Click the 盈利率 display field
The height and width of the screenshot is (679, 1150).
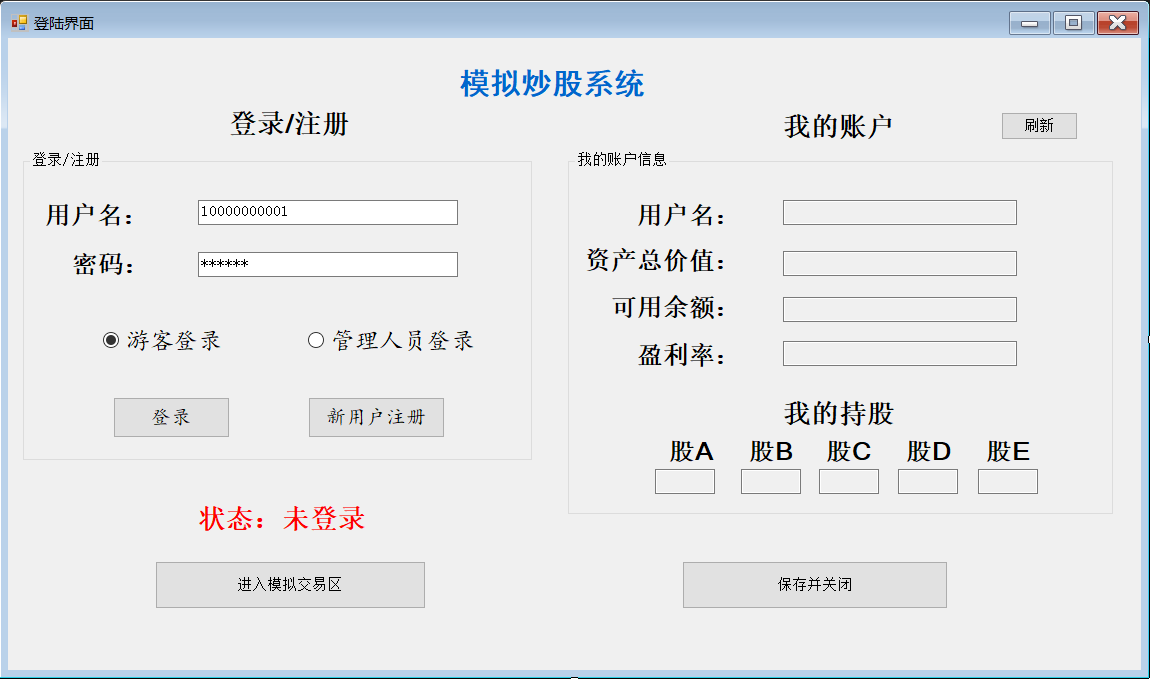point(899,353)
